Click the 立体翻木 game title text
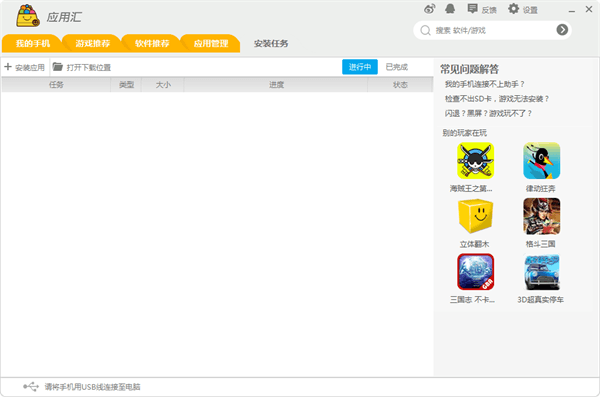This screenshot has height=397, width=600. pyautogui.click(x=474, y=244)
